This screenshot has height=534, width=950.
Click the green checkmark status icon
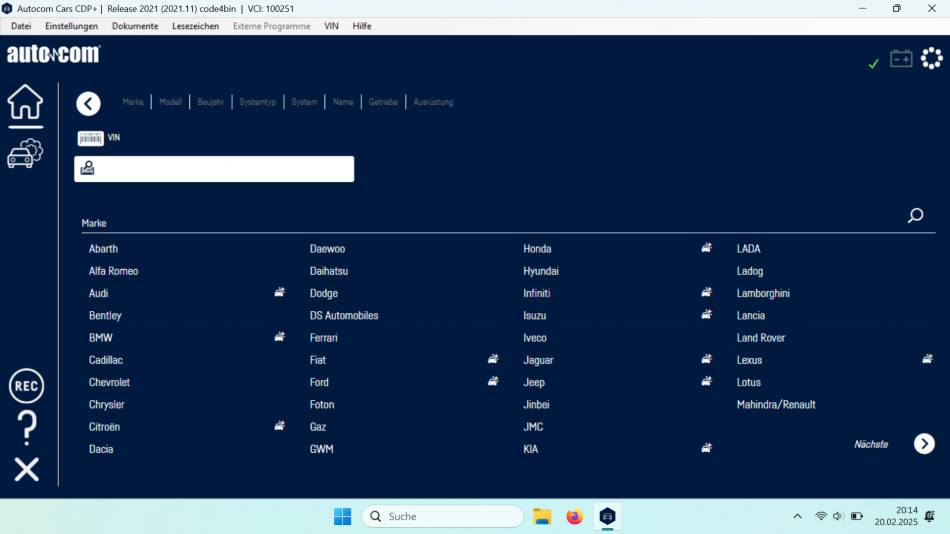874,63
